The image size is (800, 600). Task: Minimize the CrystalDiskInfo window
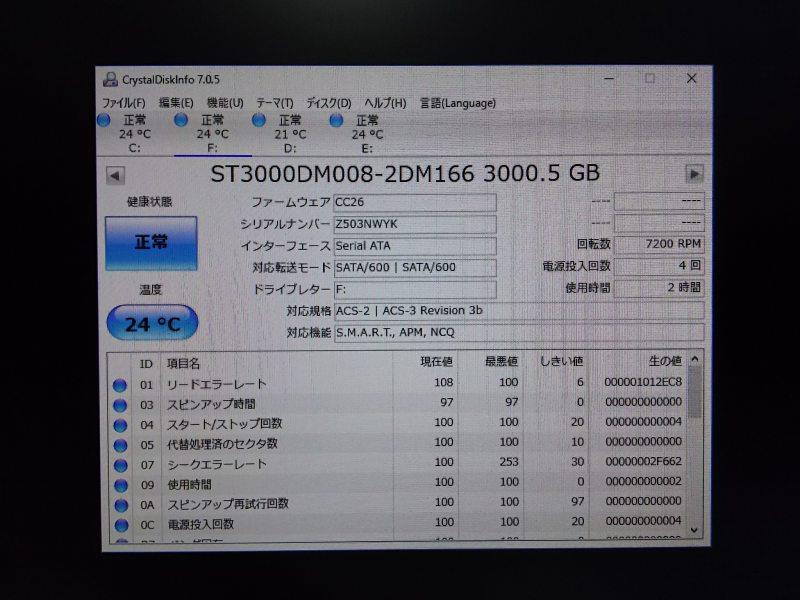click(x=609, y=79)
